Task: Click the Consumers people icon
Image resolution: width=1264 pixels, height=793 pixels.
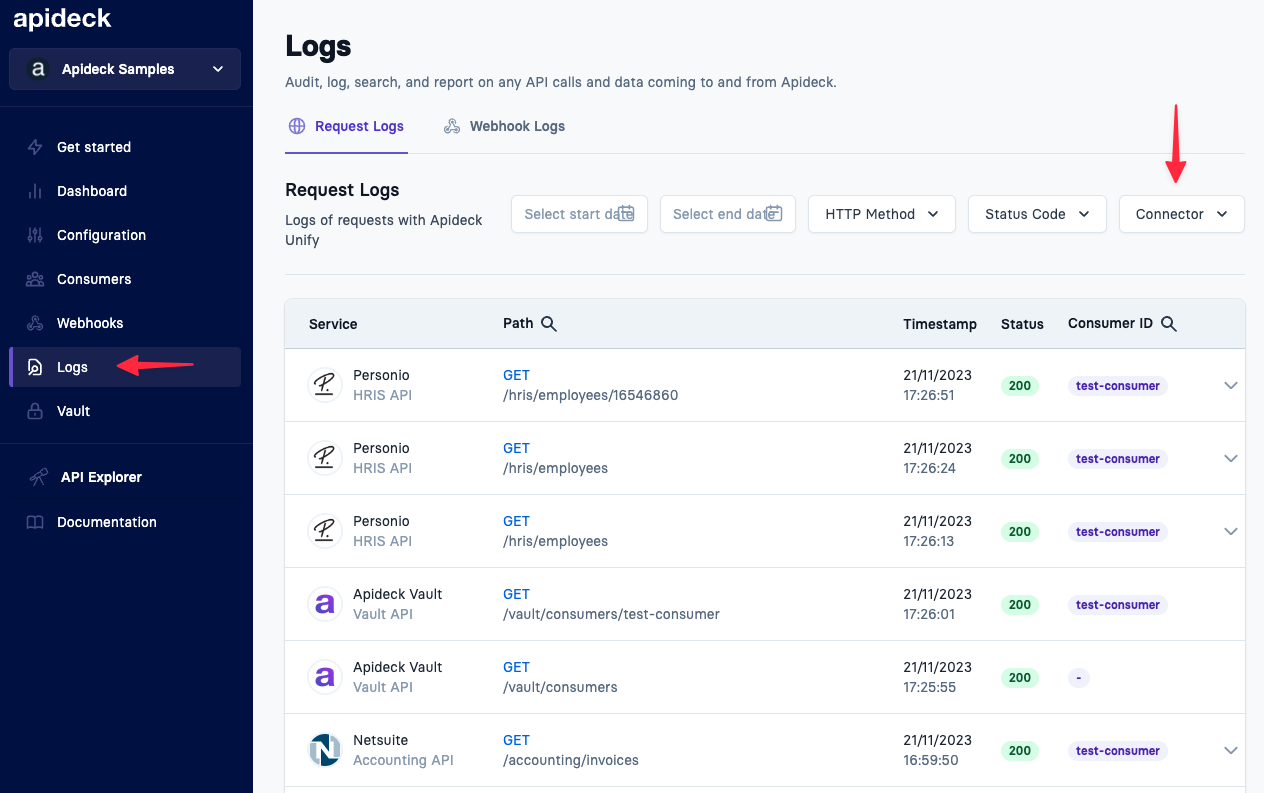Action: (35, 279)
